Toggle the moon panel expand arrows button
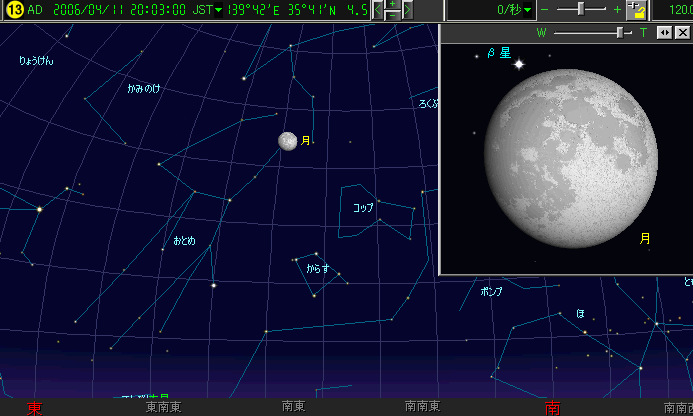The height and width of the screenshot is (416, 693). (664, 32)
